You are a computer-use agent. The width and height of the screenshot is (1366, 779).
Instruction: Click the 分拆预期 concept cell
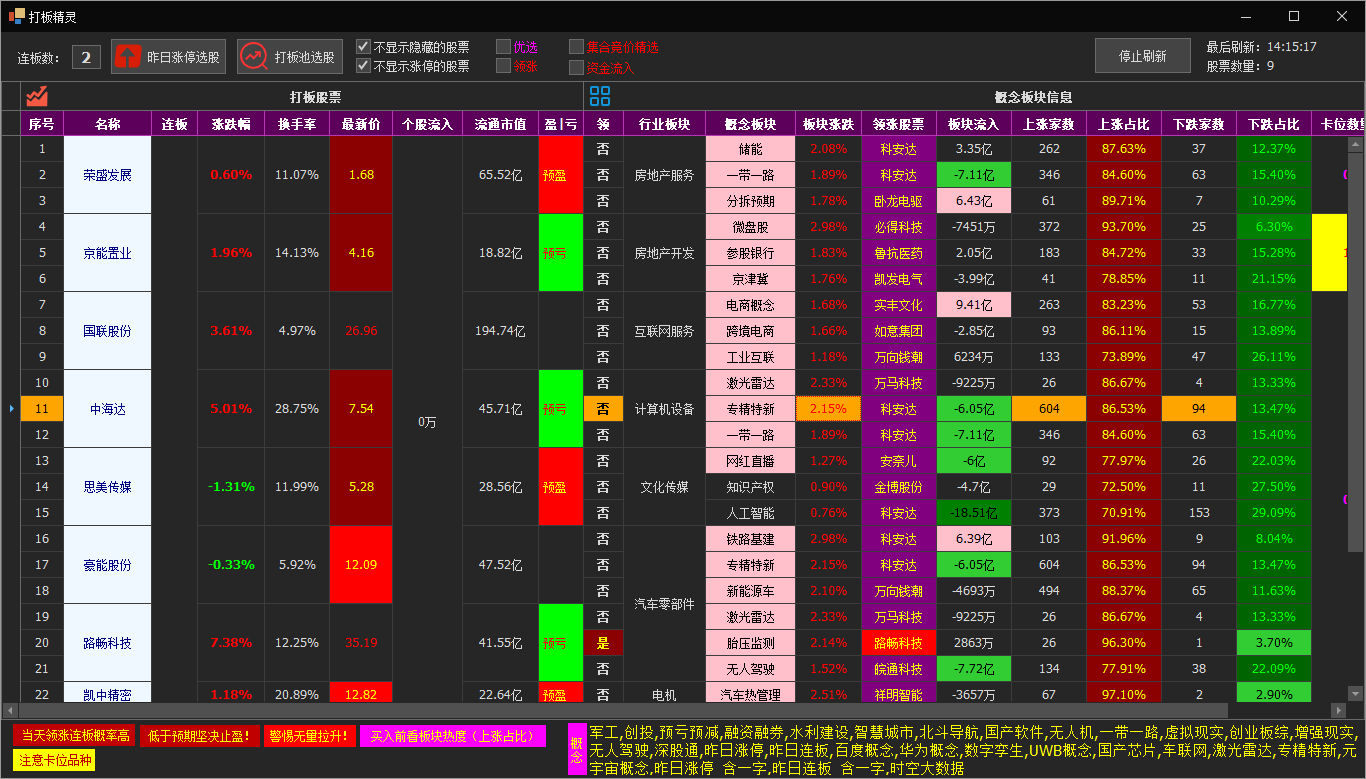(750, 200)
